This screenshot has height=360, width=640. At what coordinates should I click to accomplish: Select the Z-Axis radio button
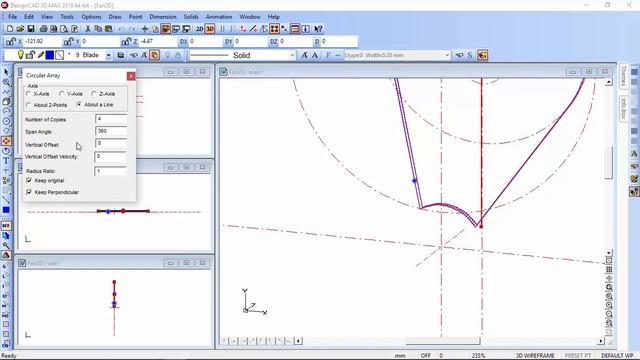point(94,94)
